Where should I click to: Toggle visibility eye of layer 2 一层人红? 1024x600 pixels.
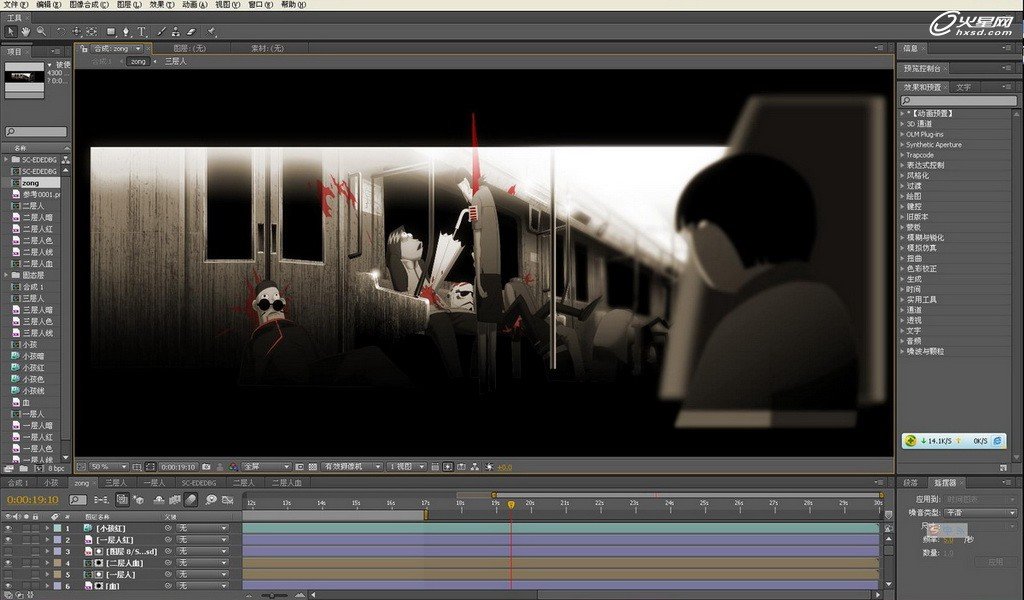pos(8,540)
